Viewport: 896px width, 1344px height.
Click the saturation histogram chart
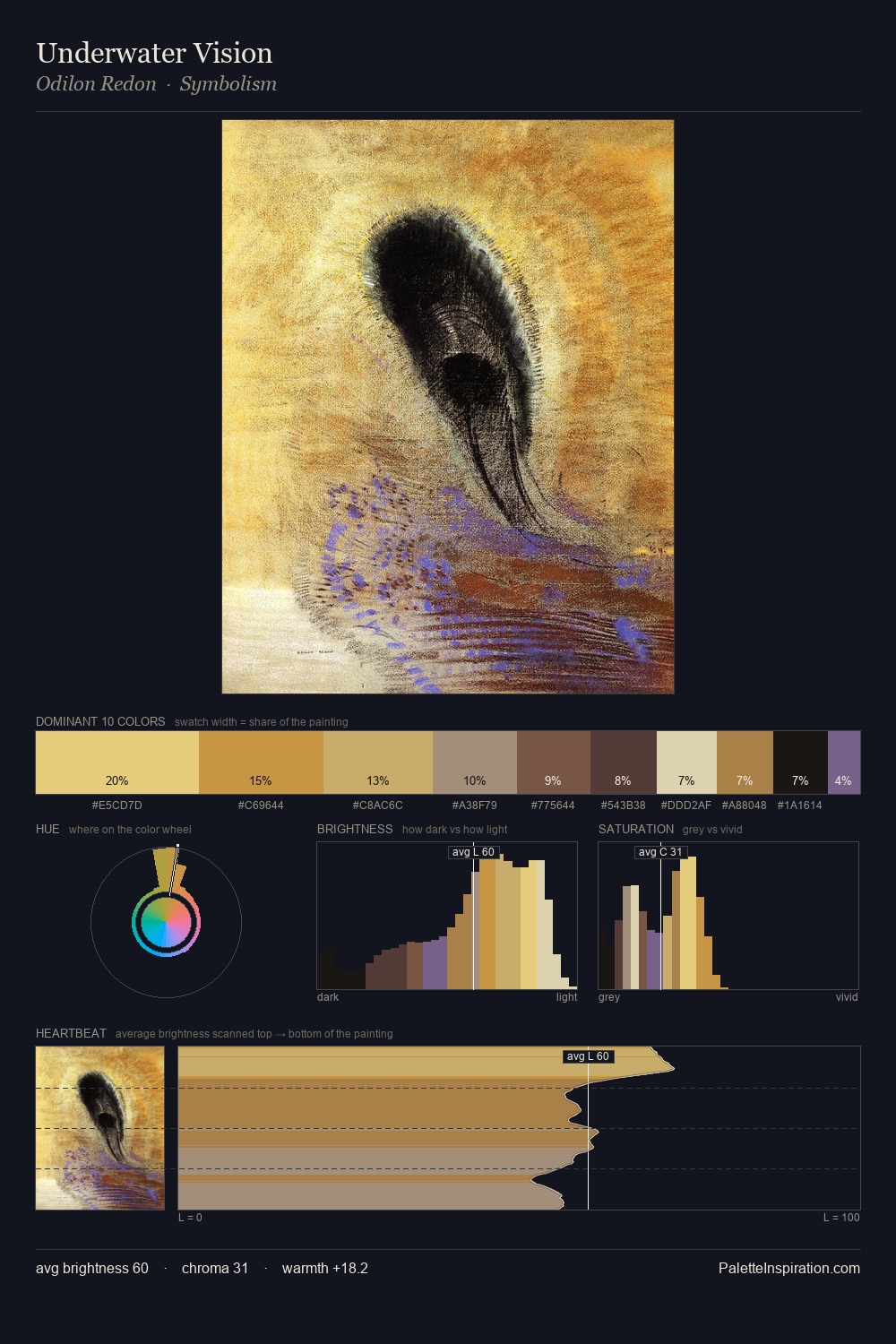point(728,916)
